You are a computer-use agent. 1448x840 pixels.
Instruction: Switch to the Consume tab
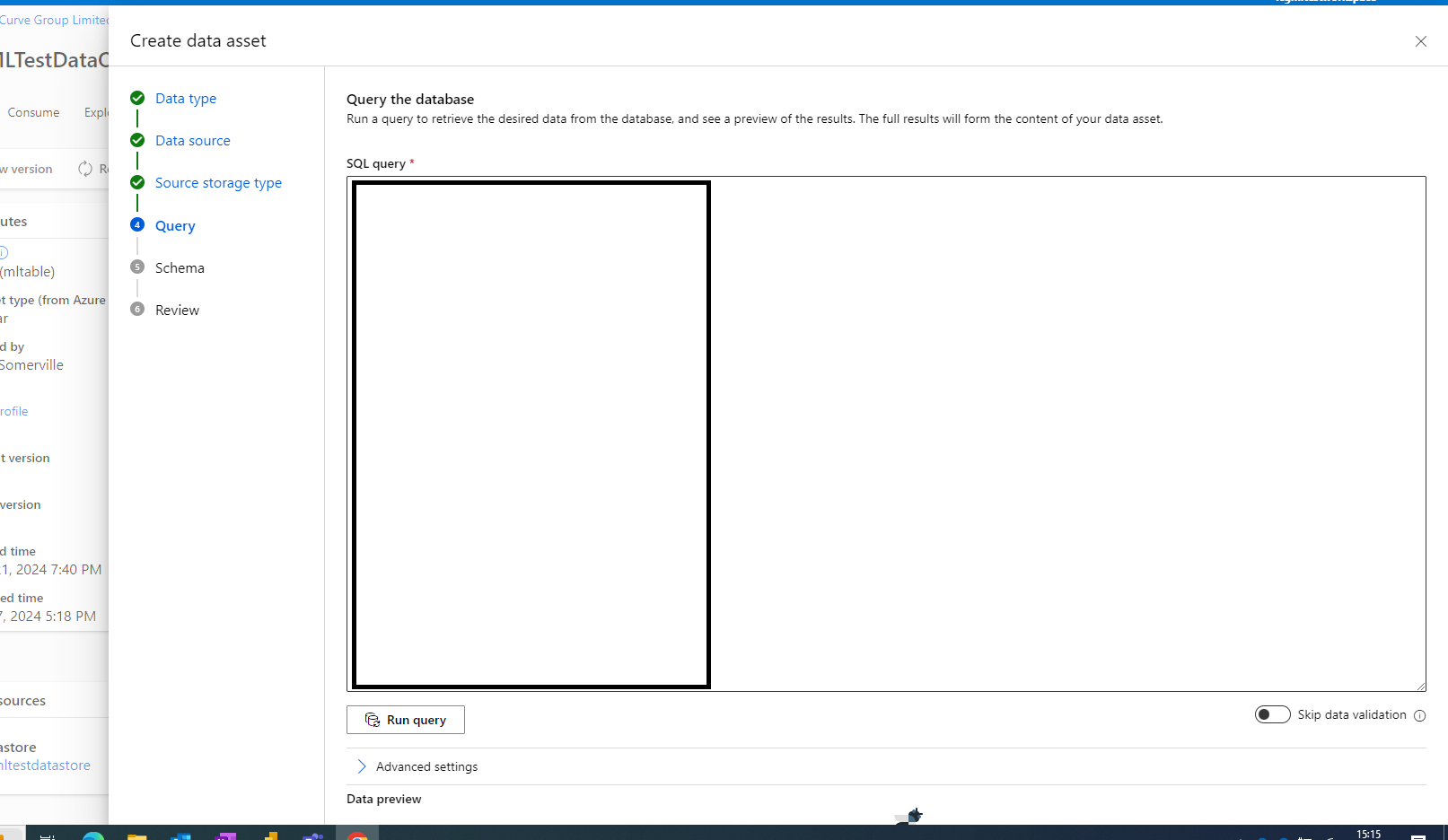[x=33, y=112]
